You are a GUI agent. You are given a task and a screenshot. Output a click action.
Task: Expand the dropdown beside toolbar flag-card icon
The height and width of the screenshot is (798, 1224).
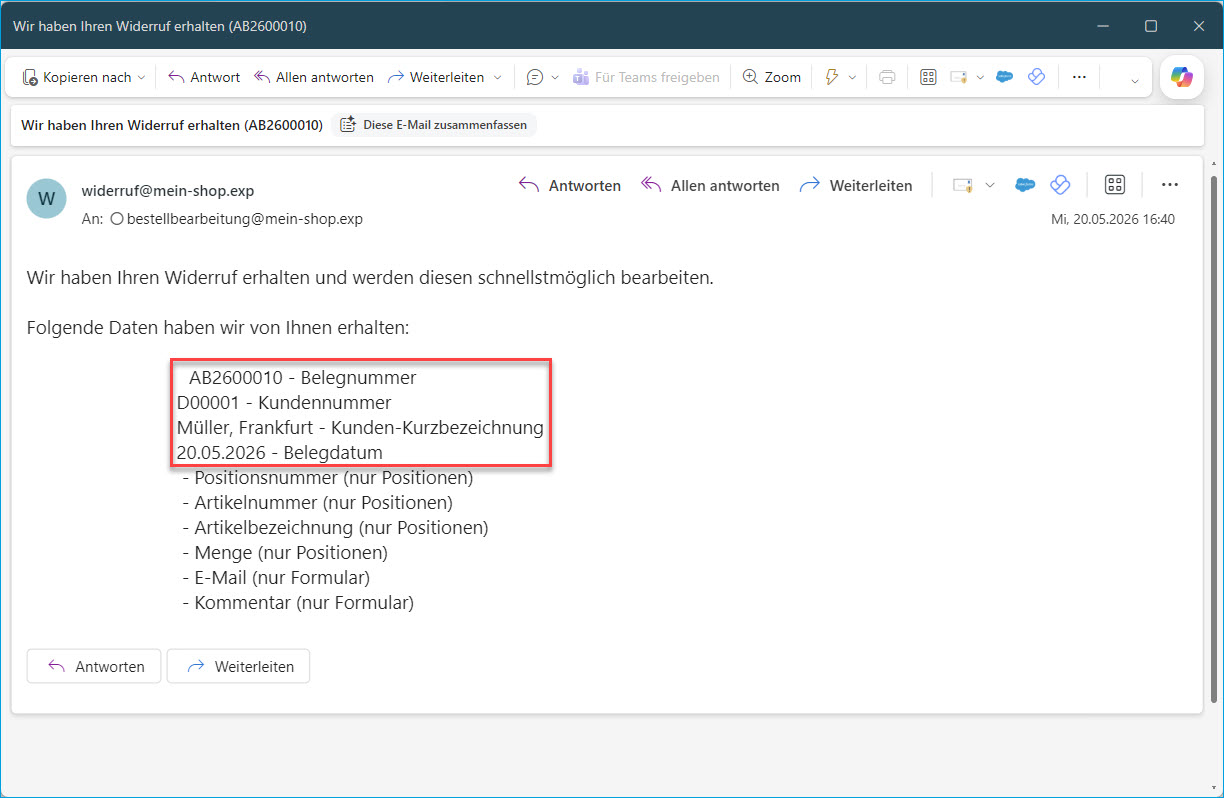[x=980, y=77]
